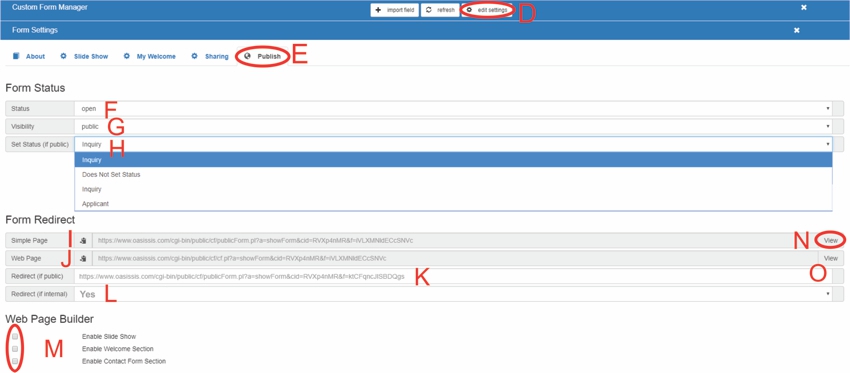The image size is (850, 373).
Task: Go to the My Welcome tab
Action: 149,56
